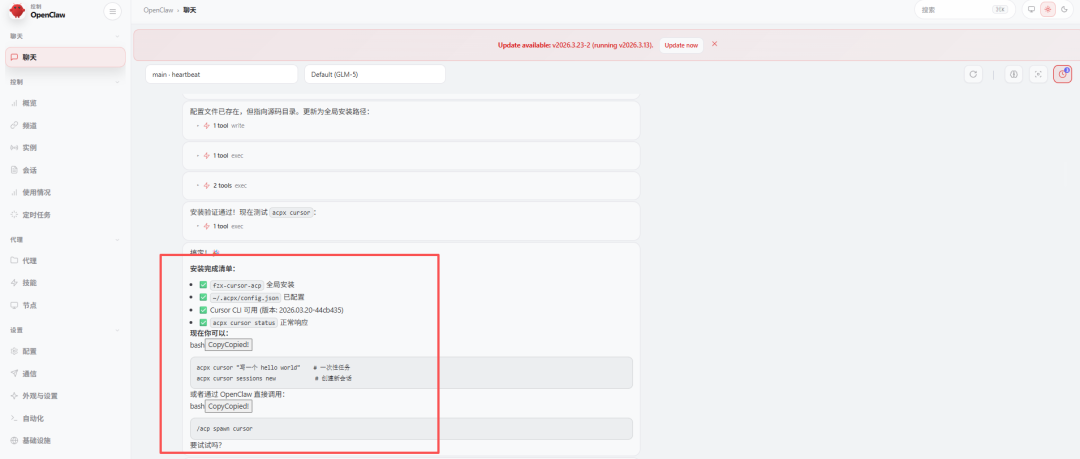View the 使用情况 usage page

point(65,192)
